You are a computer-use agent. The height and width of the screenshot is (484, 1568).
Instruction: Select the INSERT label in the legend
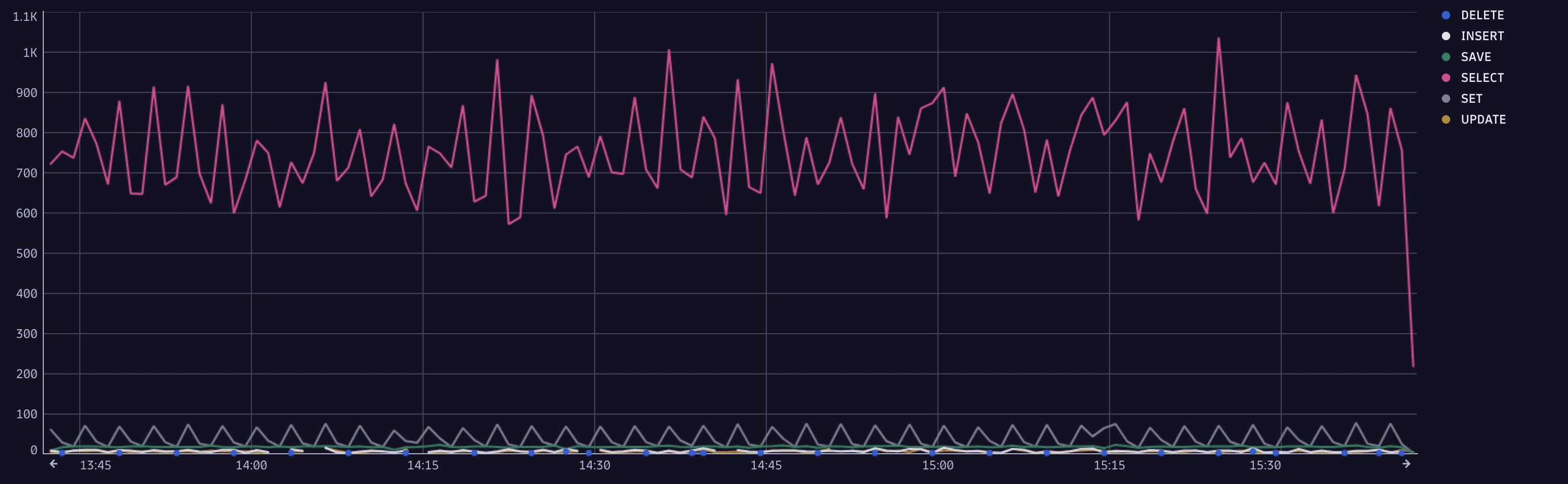(x=1482, y=35)
